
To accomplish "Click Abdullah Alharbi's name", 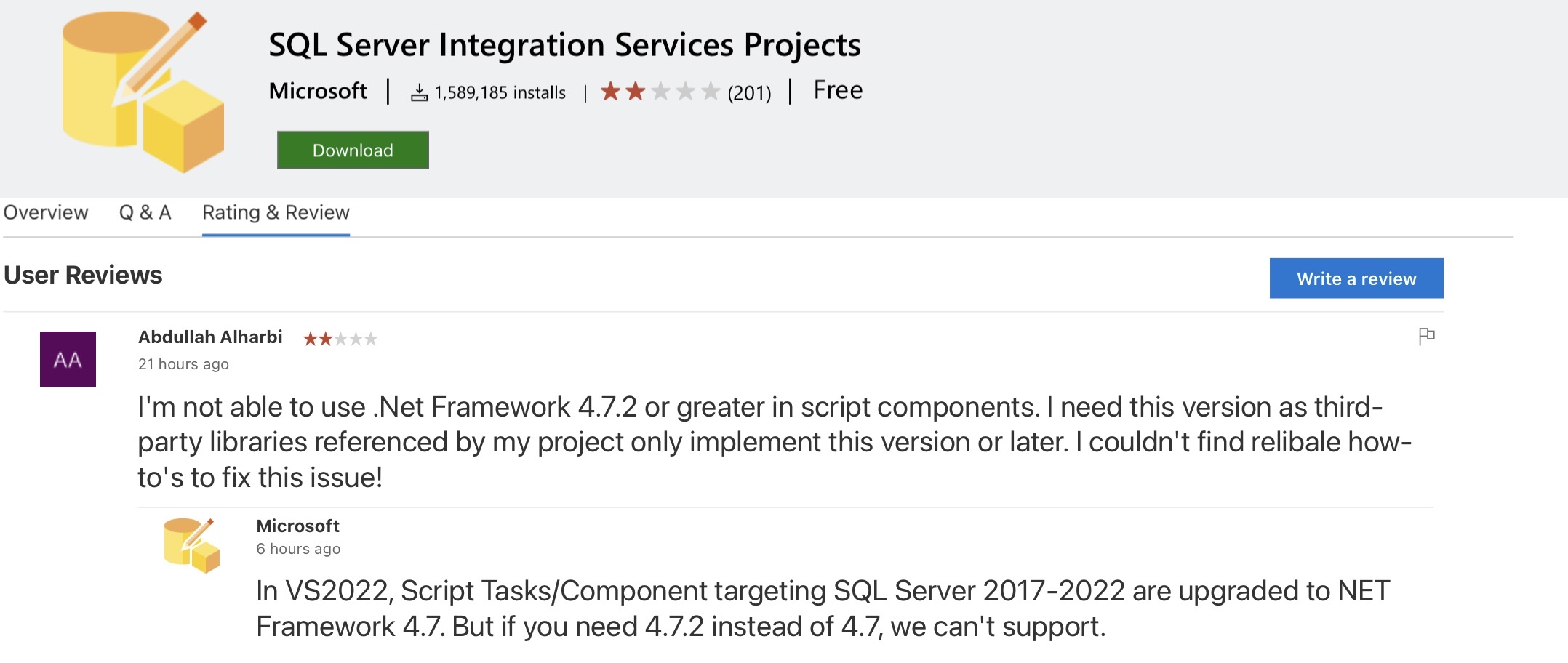I will point(210,337).
